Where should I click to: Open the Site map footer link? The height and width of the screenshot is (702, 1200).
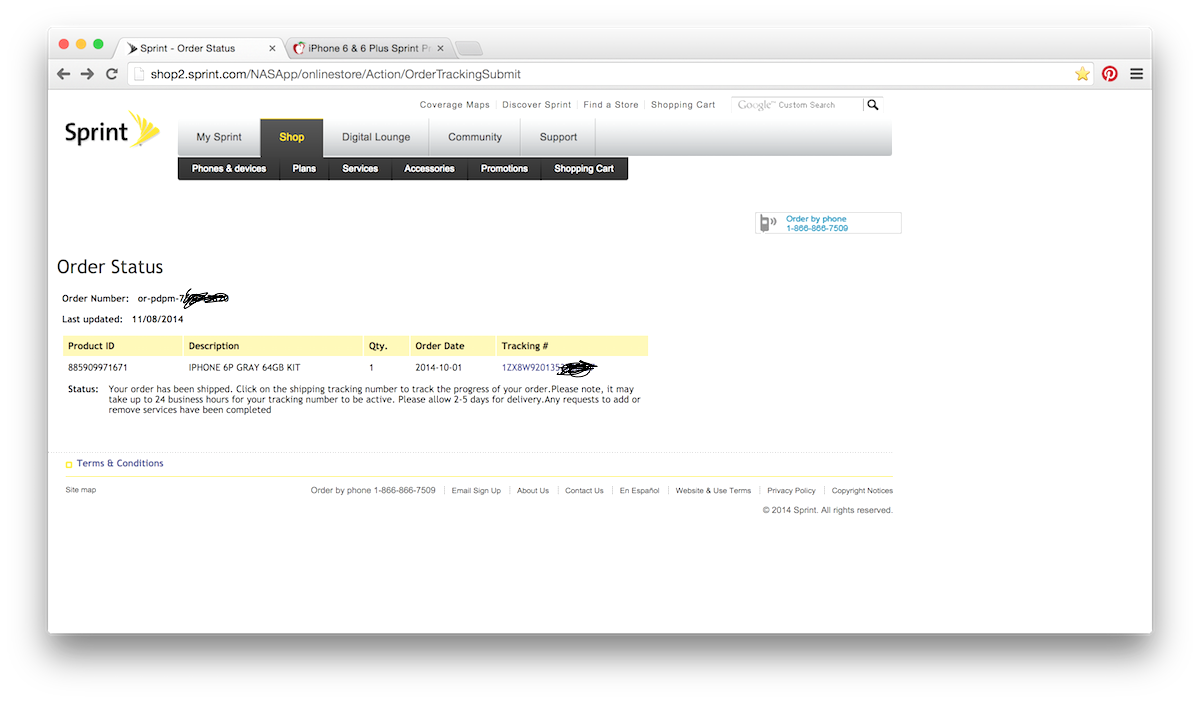click(x=81, y=490)
